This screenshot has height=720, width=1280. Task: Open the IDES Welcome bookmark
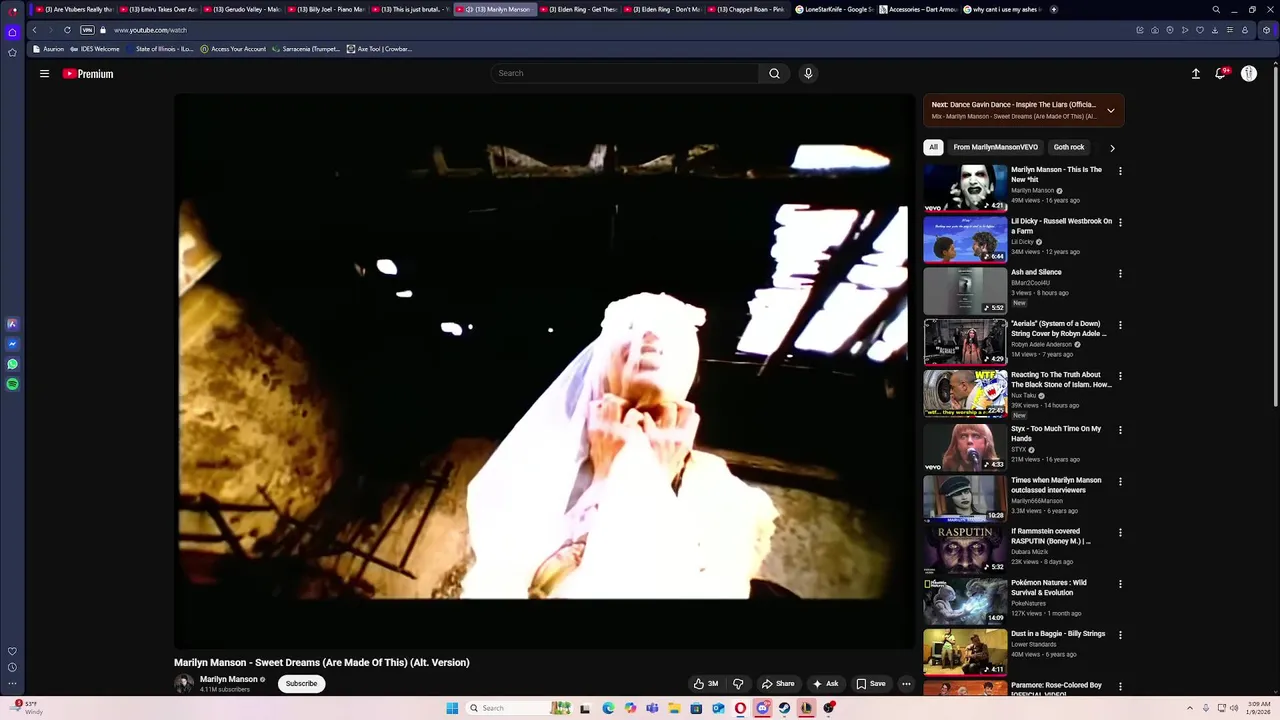(x=94, y=49)
